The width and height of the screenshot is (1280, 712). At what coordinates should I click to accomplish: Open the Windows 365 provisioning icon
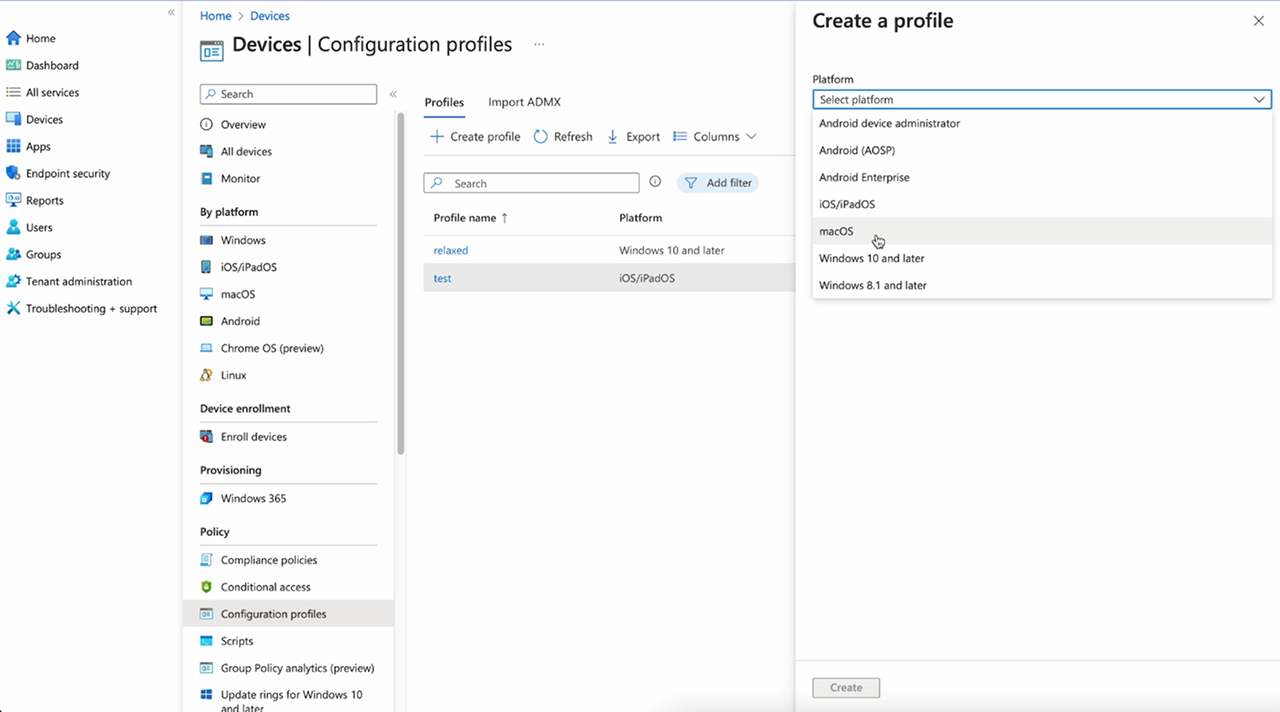coord(206,498)
